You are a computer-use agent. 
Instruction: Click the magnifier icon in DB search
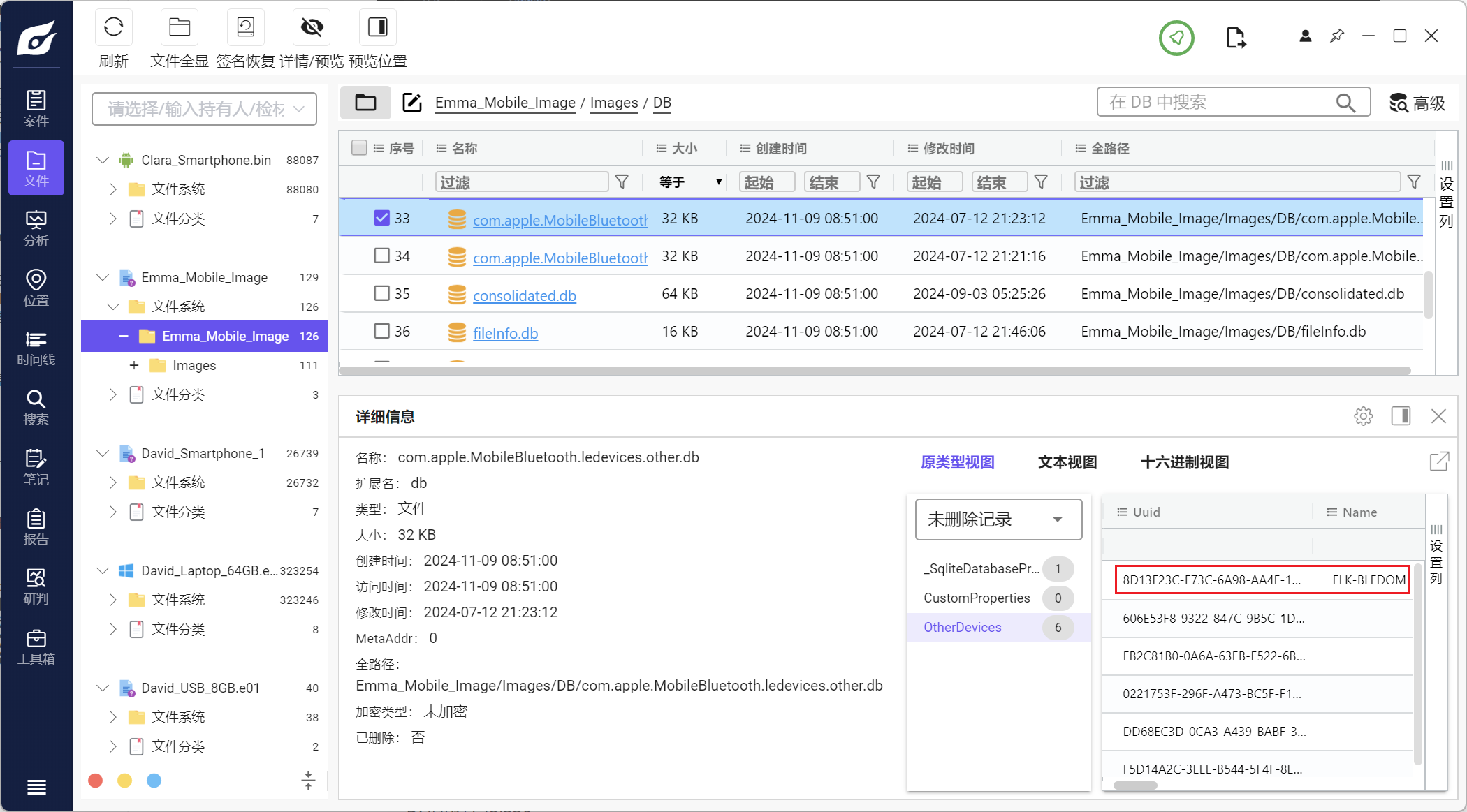pos(1345,103)
